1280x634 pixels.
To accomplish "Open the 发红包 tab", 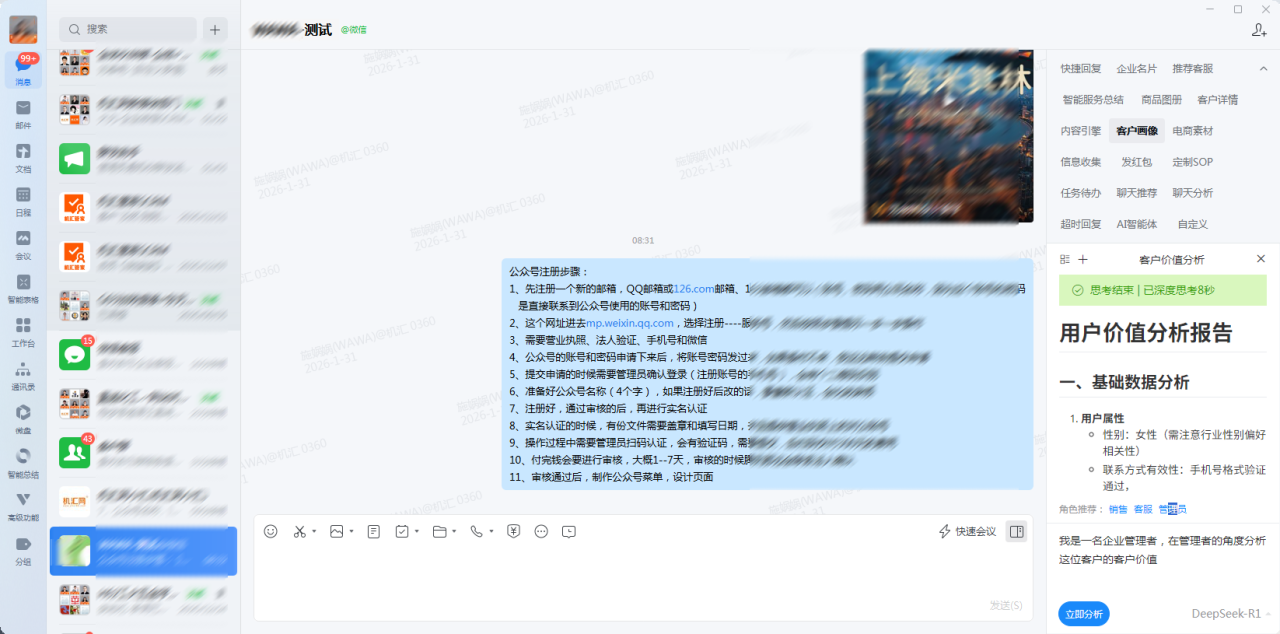I will tap(1135, 161).
